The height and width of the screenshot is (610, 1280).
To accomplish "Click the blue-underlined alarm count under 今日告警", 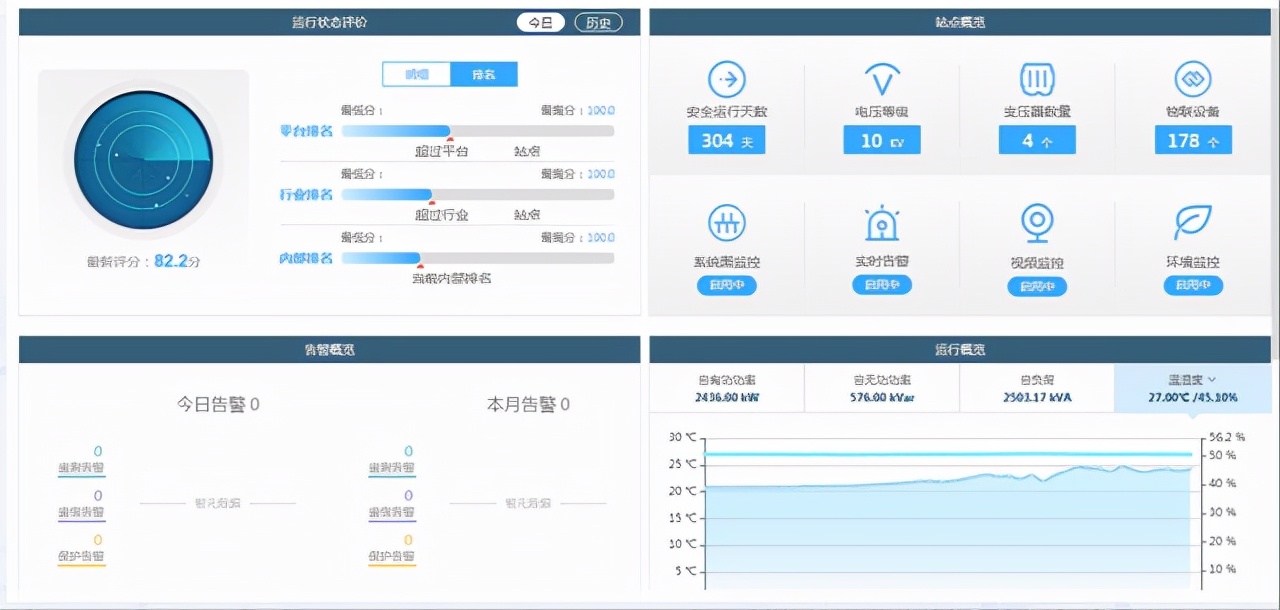I will [x=98, y=452].
